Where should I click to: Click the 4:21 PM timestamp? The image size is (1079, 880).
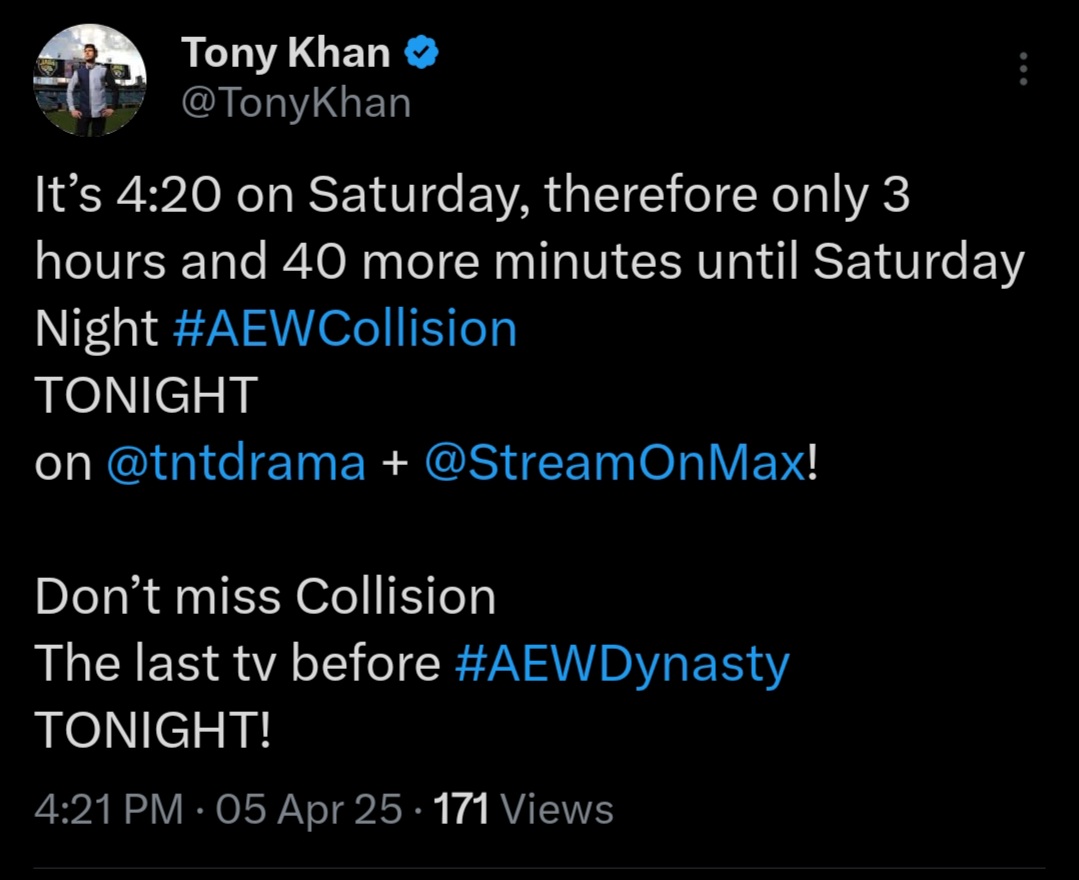tap(108, 809)
